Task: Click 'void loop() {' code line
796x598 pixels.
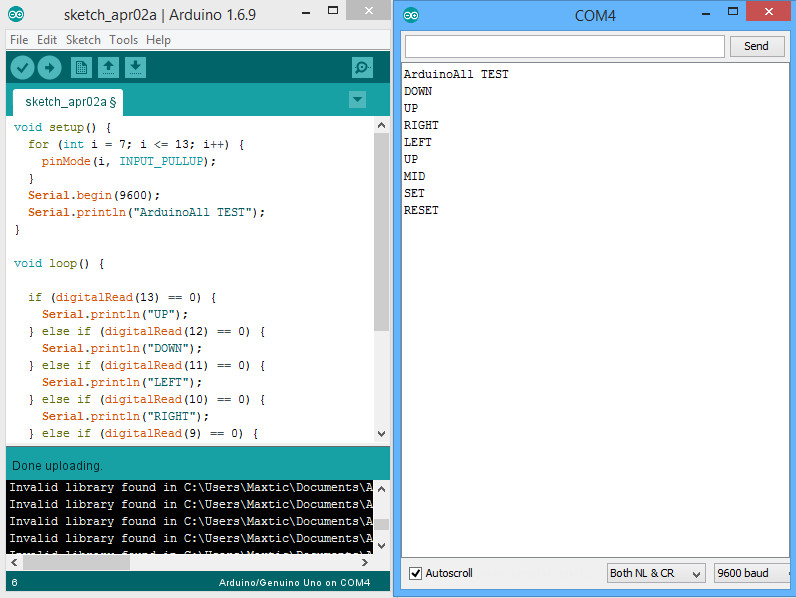Action: 59,263
